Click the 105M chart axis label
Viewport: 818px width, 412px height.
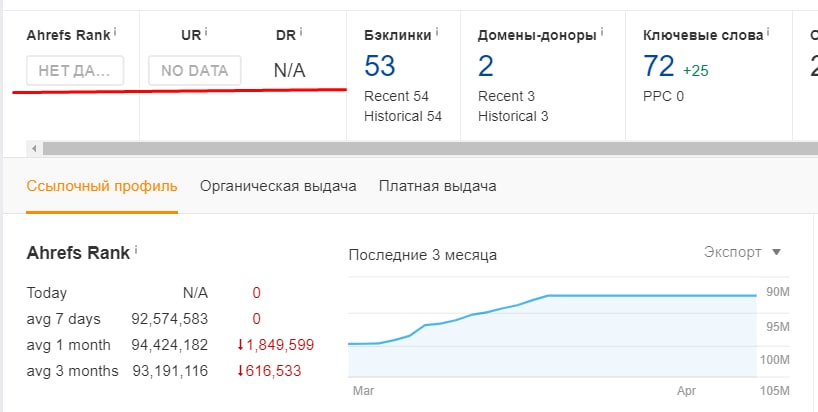point(775,391)
